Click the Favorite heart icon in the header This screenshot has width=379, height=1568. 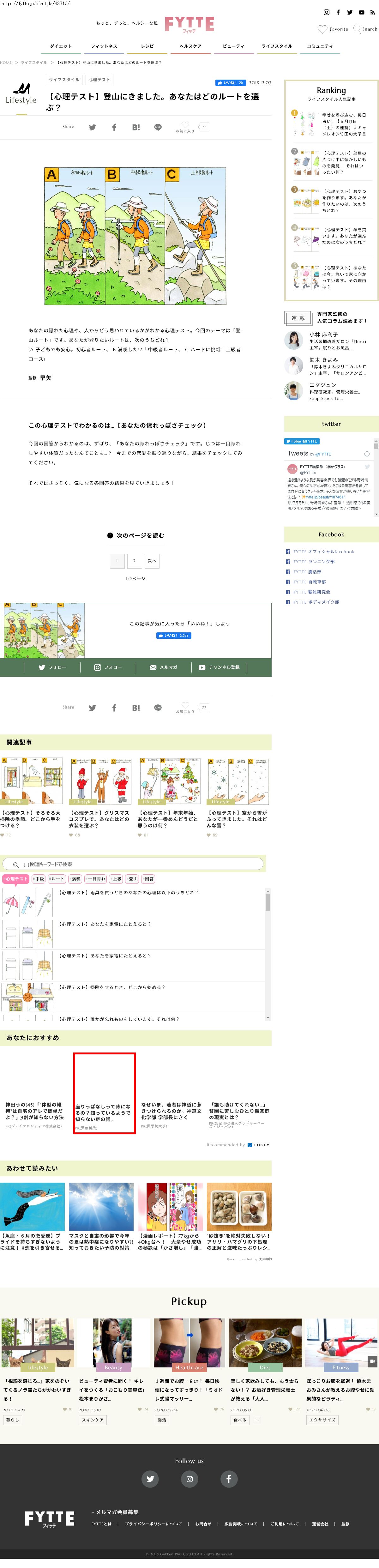tap(322, 29)
